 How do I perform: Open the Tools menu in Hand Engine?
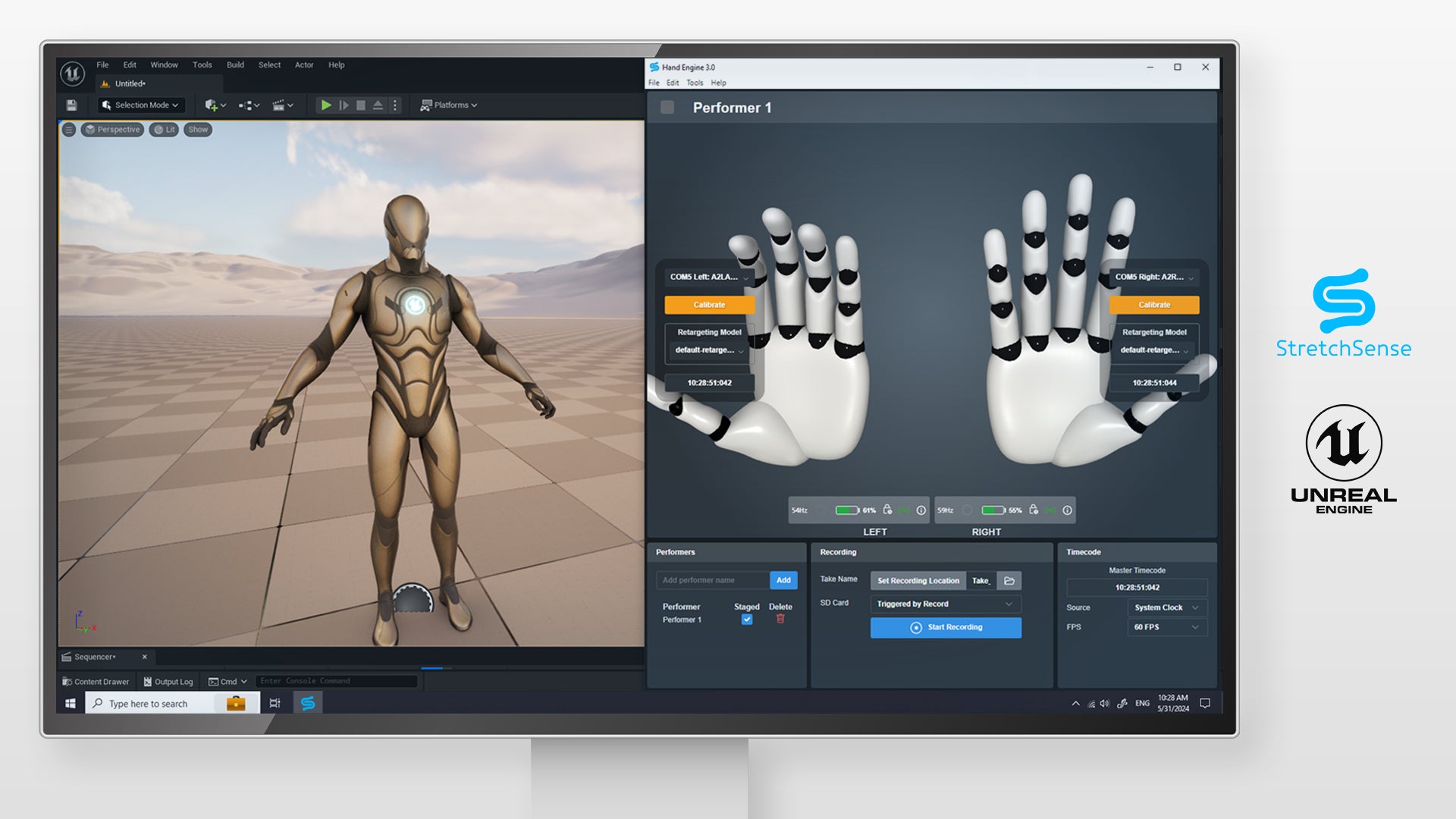[x=695, y=83]
